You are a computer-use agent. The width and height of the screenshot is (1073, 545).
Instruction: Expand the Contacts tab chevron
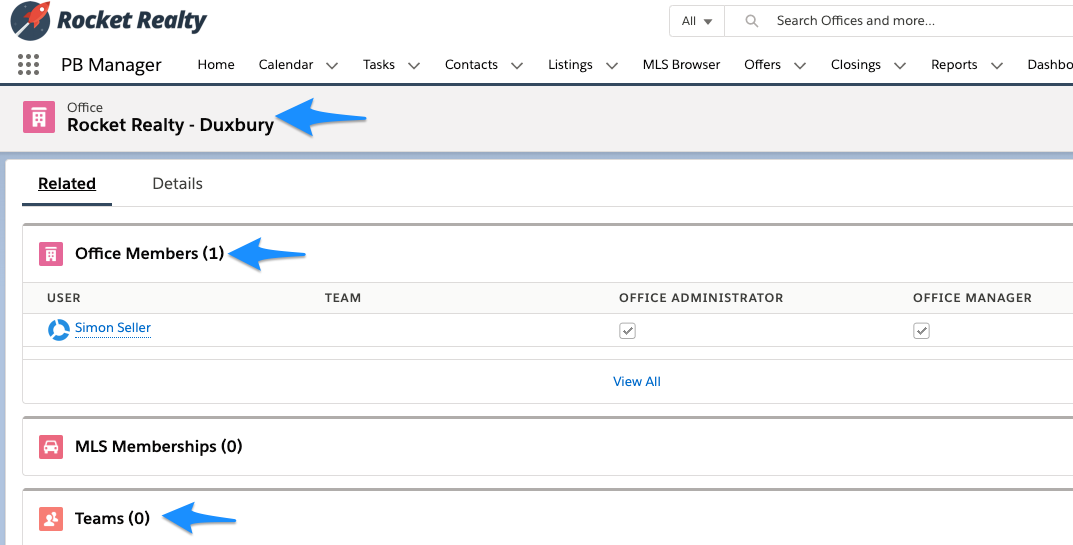517,66
